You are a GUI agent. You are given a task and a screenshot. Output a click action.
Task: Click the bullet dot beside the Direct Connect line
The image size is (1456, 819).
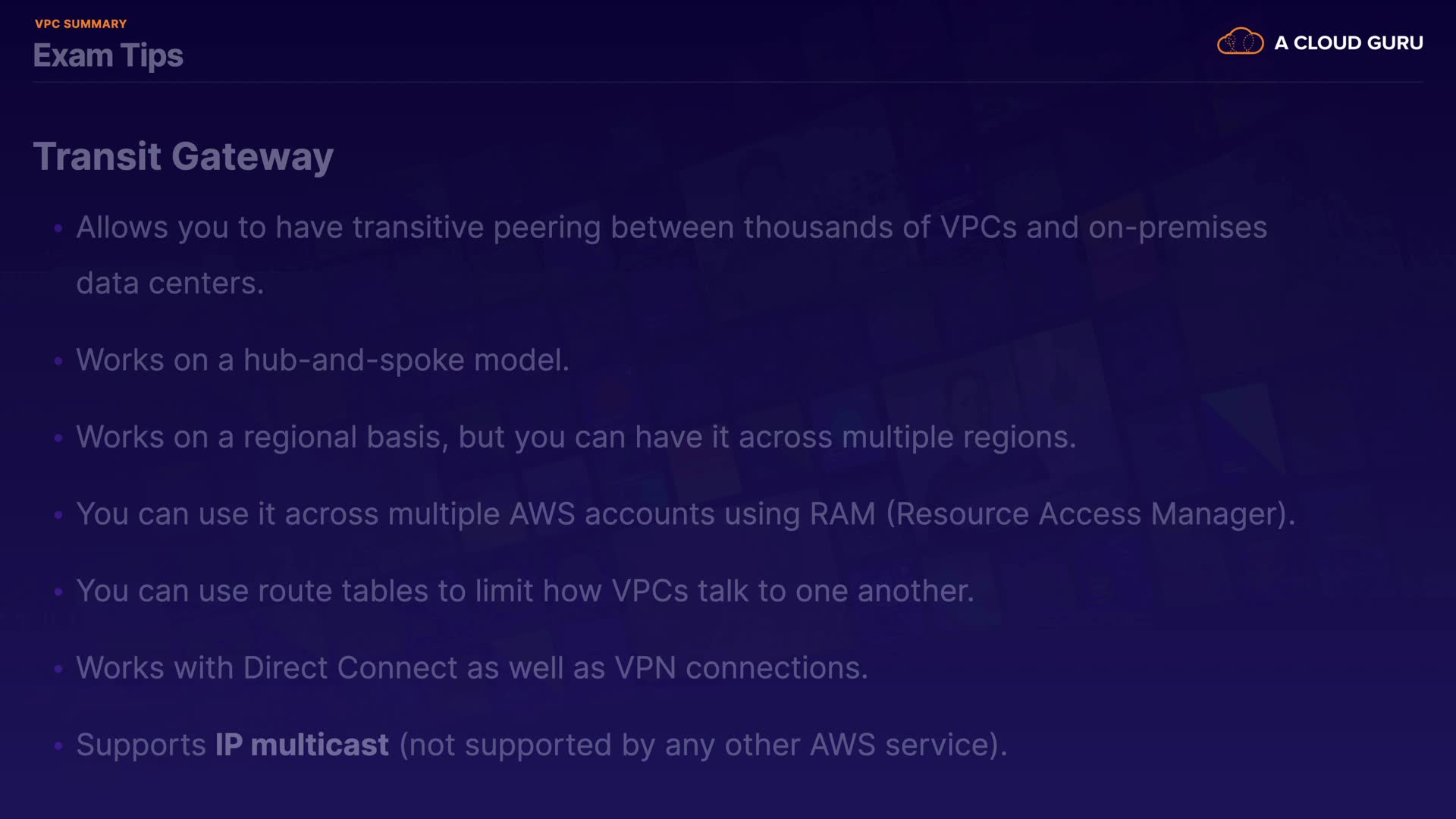(x=58, y=669)
